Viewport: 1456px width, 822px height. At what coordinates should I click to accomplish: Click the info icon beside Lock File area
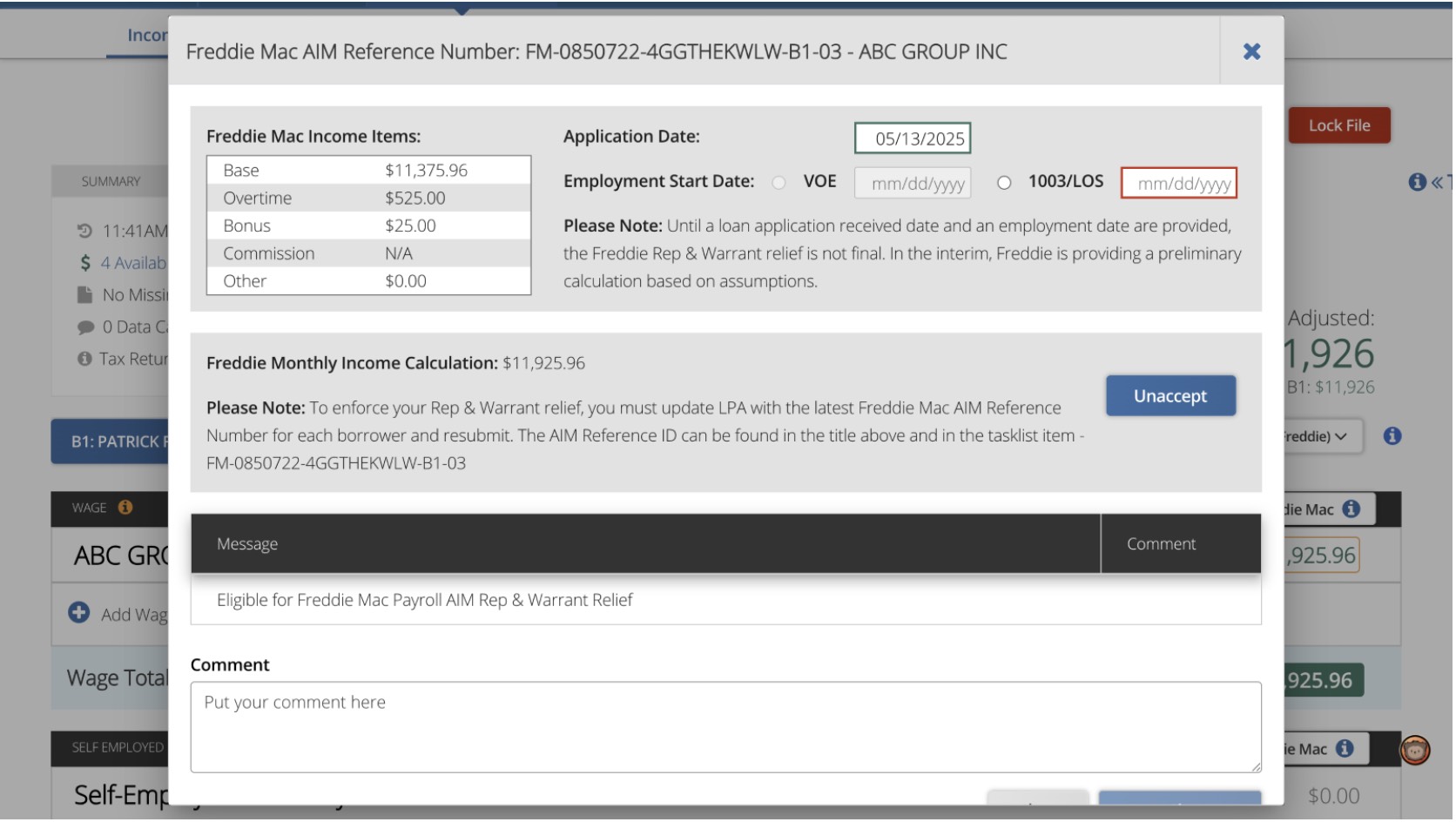coord(1419,182)
